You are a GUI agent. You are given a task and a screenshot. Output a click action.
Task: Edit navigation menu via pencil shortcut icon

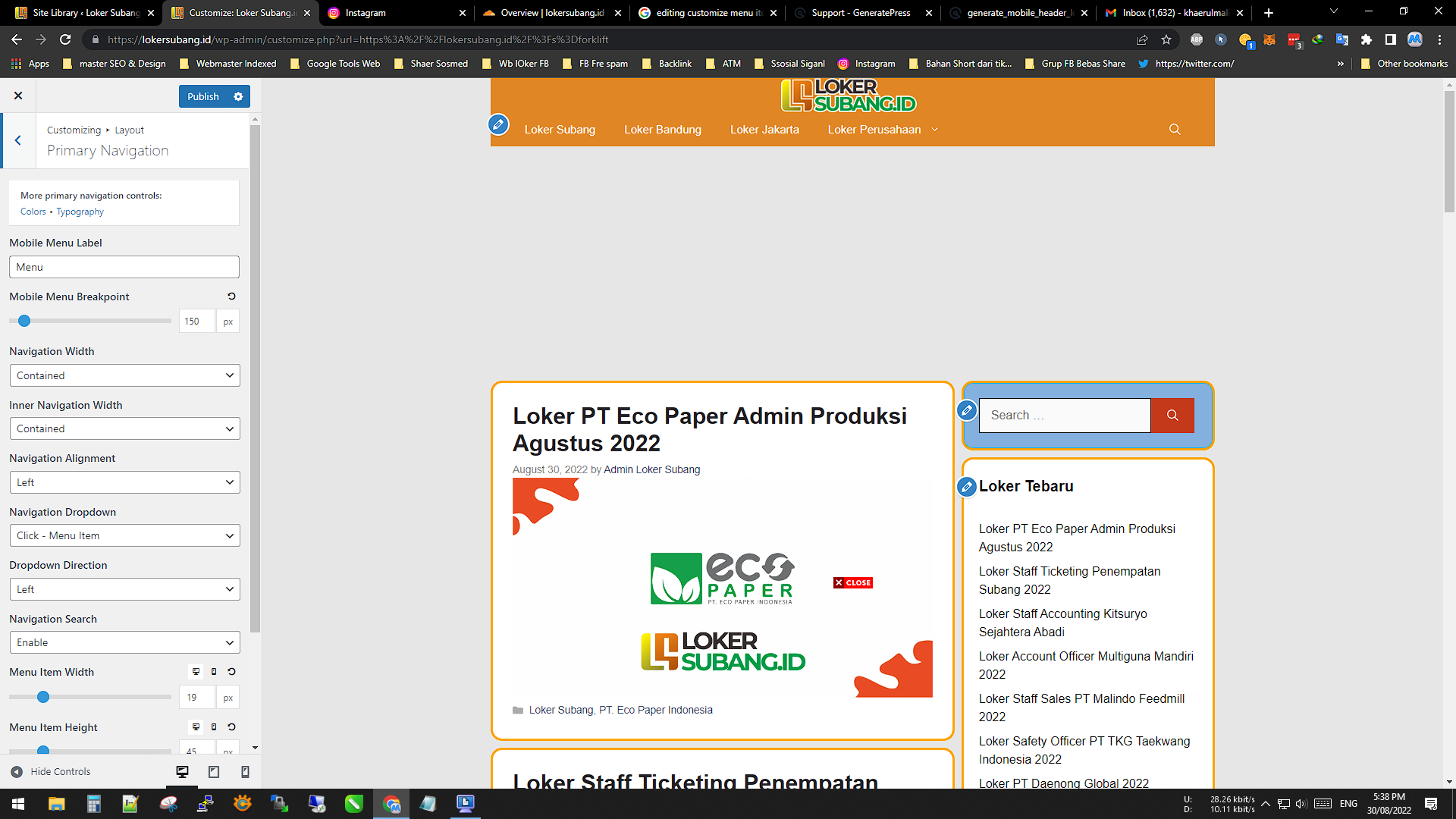(498, 124)
